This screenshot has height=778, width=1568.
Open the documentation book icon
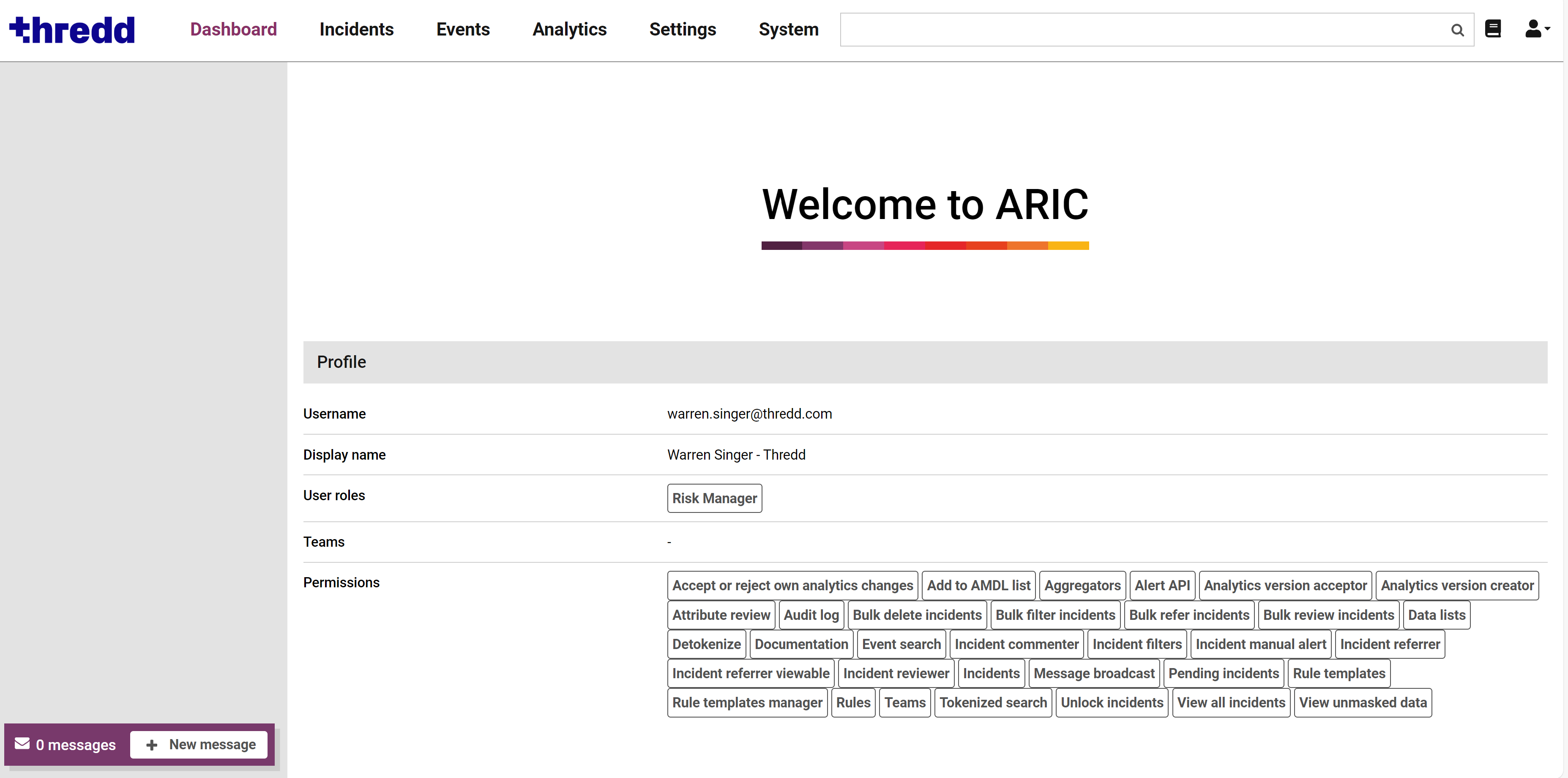click(x=1492, y=29)
